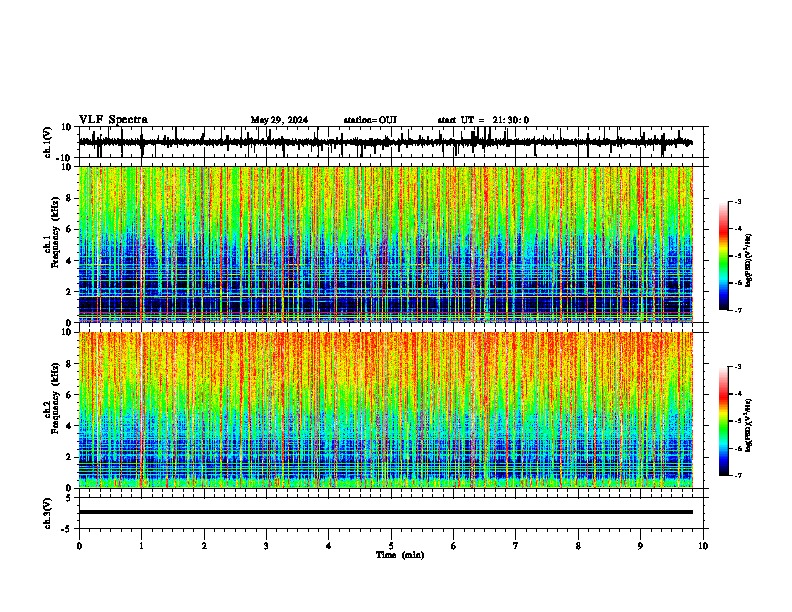Click the "8" kHz tick on ch.1 spectrogram
Screen dimensions: 792x612
click(70, 198)
